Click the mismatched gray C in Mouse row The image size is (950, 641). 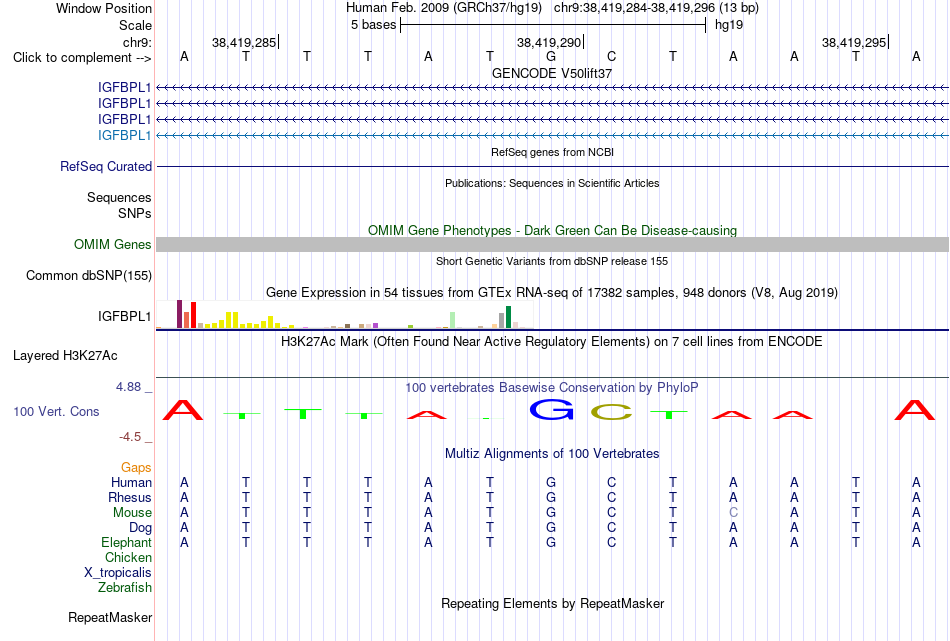[x=733, y=513]
